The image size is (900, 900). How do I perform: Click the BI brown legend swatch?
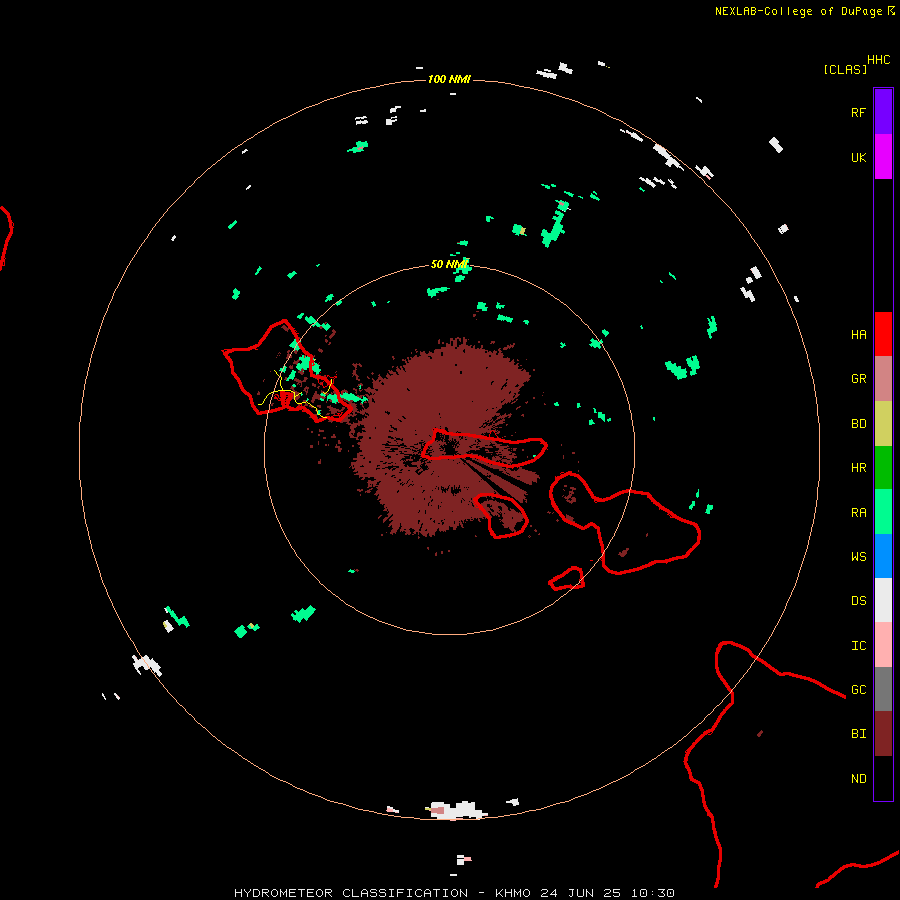[883, 734]
